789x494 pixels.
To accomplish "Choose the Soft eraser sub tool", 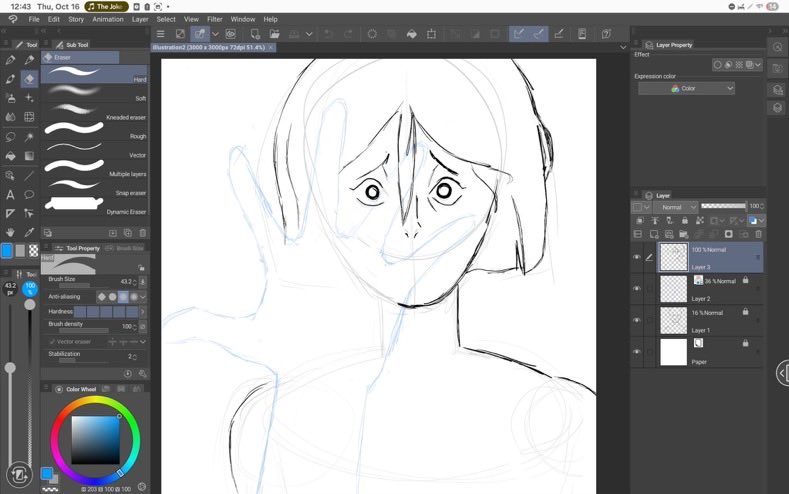I will (95, 93).
